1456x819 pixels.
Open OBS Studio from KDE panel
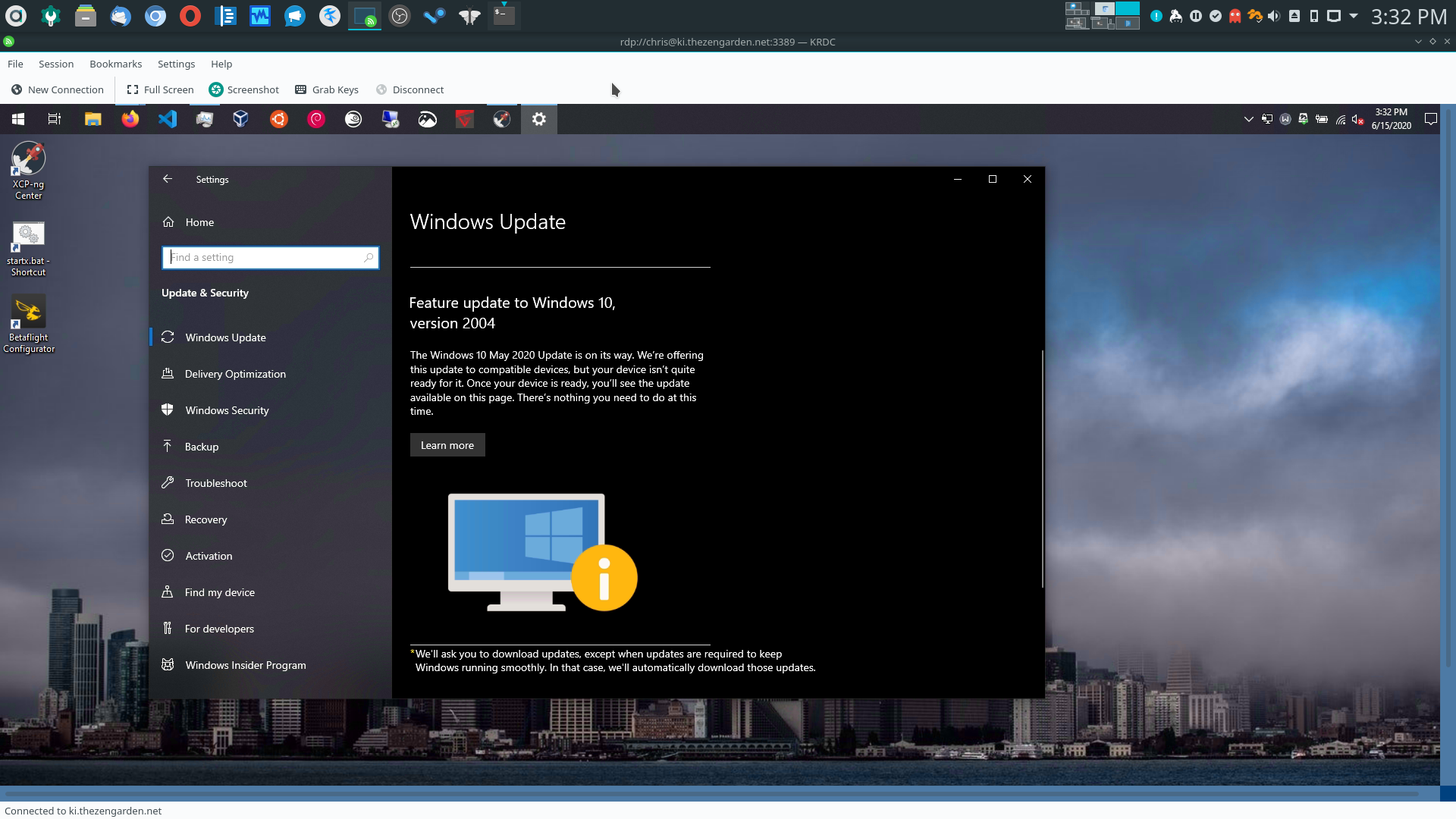pyautogui.click(x=400, y=15)
